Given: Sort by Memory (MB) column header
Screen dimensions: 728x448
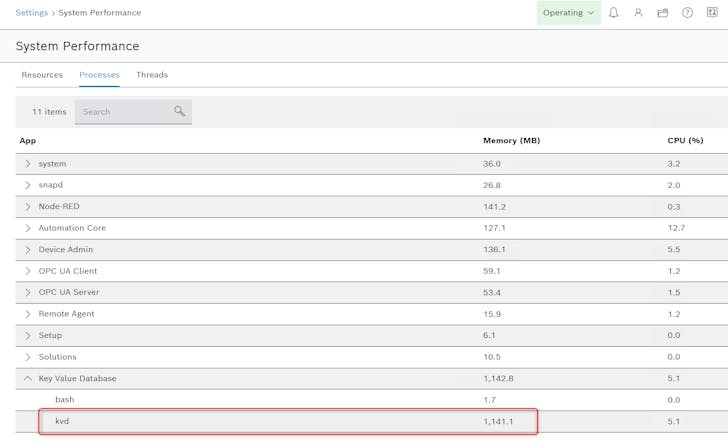Looking at the screenshot, I should point(511,141).
